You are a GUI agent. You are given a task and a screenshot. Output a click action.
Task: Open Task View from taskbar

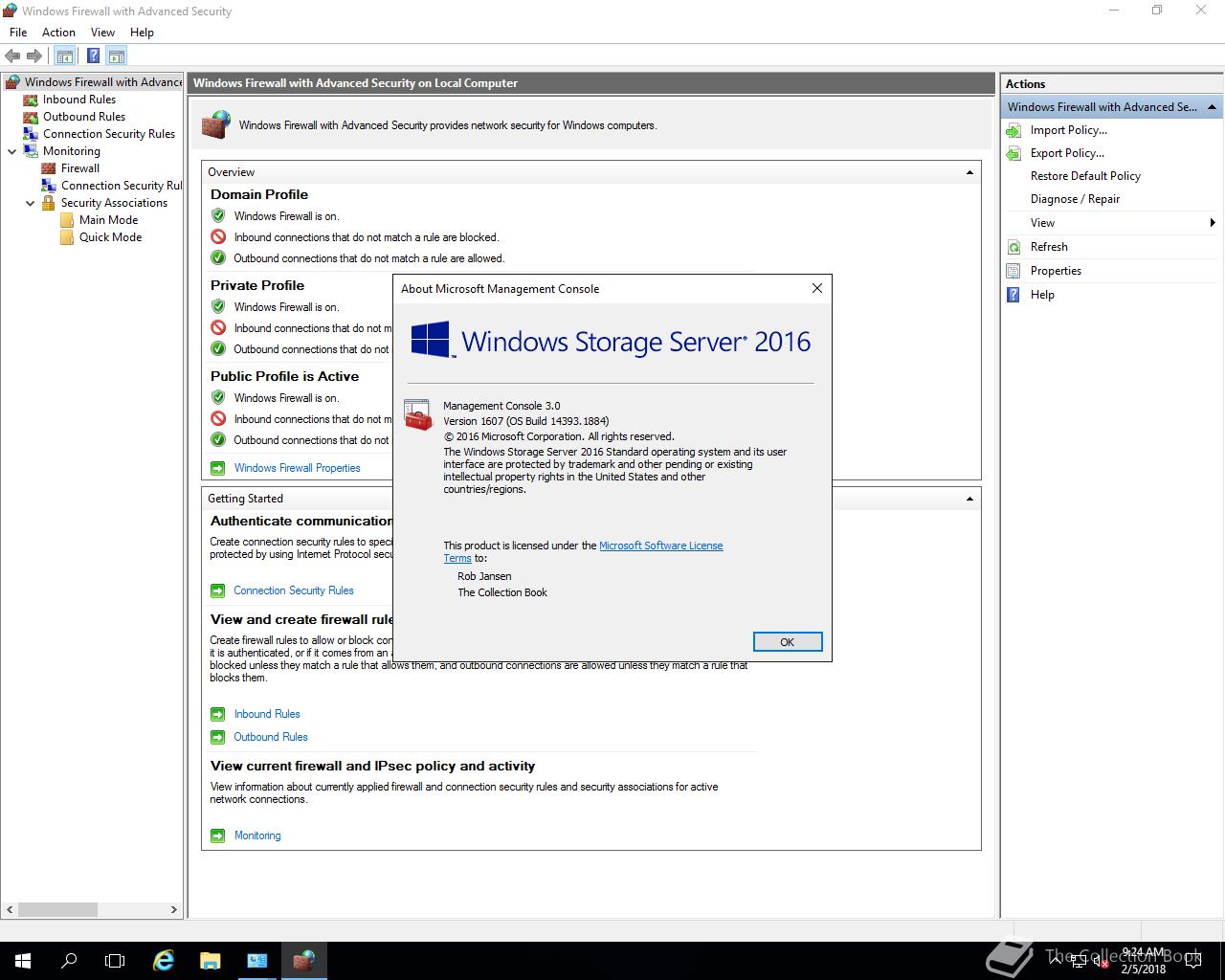(x=115, y=961)
